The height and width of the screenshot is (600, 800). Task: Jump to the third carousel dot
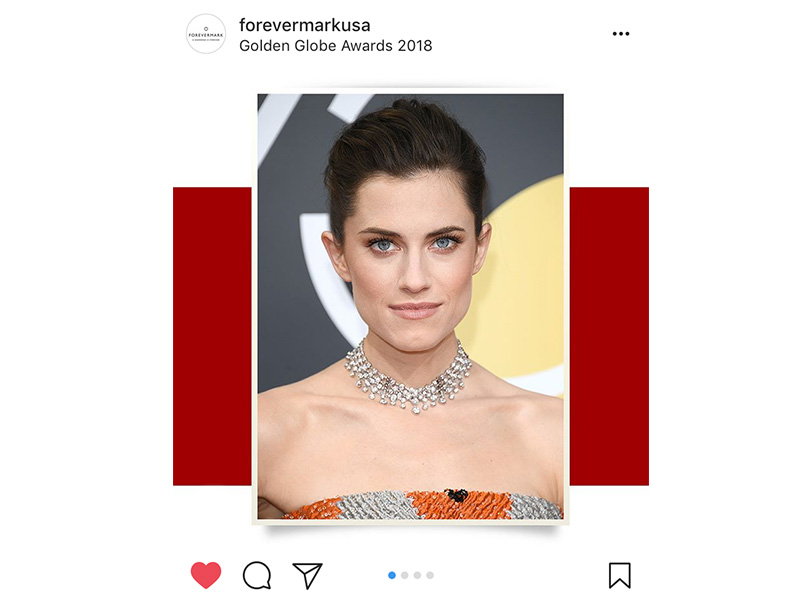point(417,576)
